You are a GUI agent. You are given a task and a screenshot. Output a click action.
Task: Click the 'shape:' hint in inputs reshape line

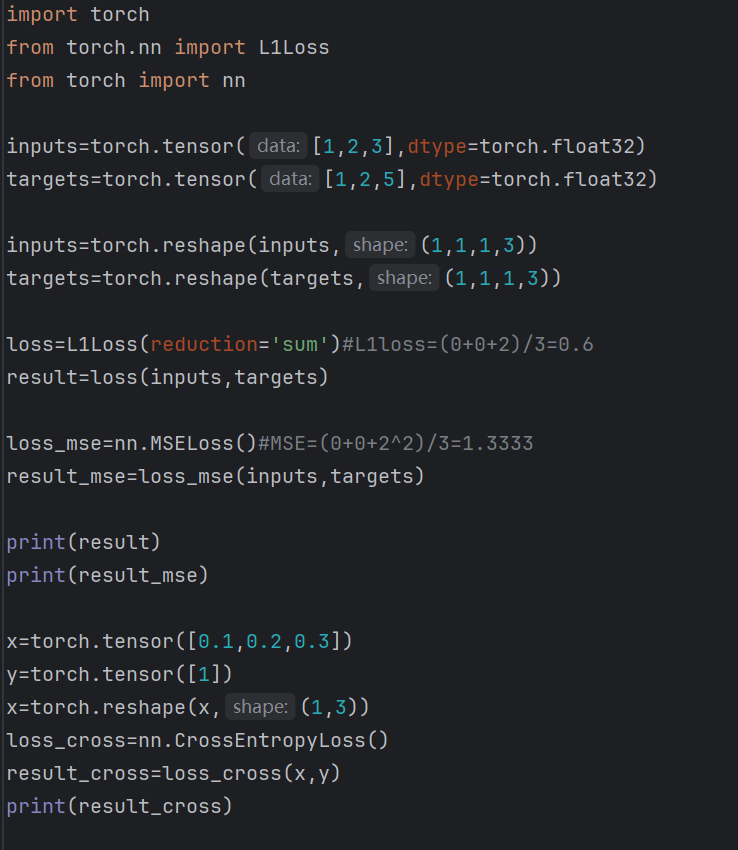click(380, 245)
